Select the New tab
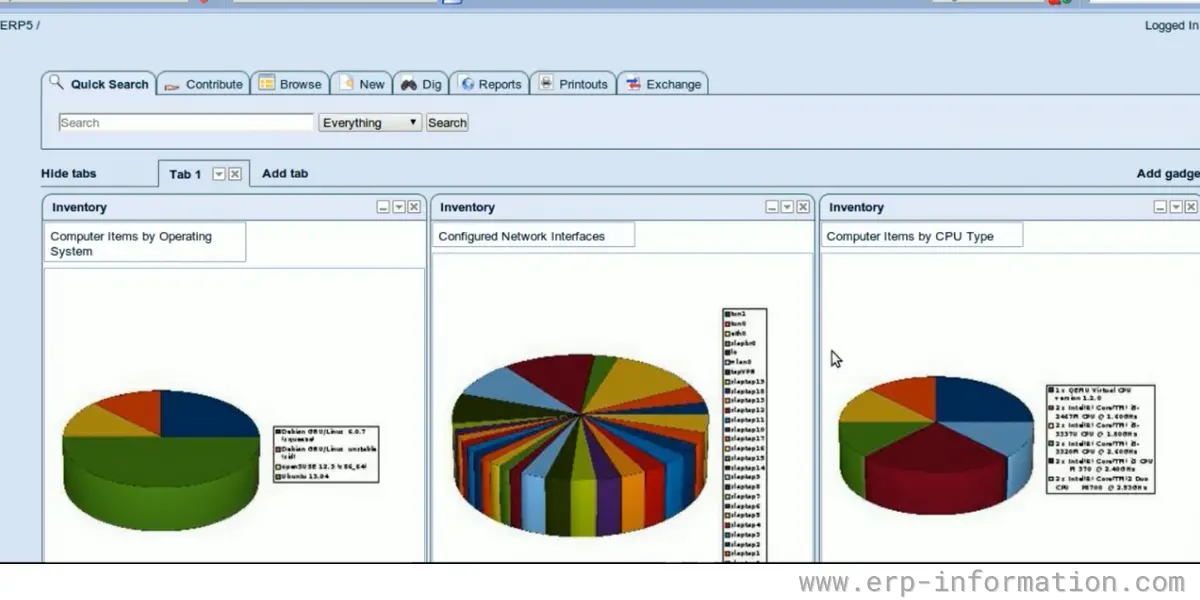This screenshot has height=600, width=1200. pyautogui.click(x=361, y=84)
